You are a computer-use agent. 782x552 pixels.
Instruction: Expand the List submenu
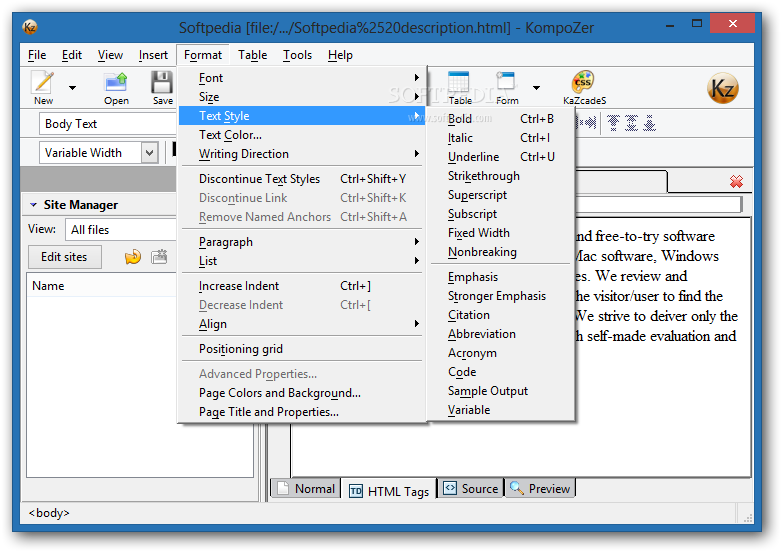pos(302,261)
